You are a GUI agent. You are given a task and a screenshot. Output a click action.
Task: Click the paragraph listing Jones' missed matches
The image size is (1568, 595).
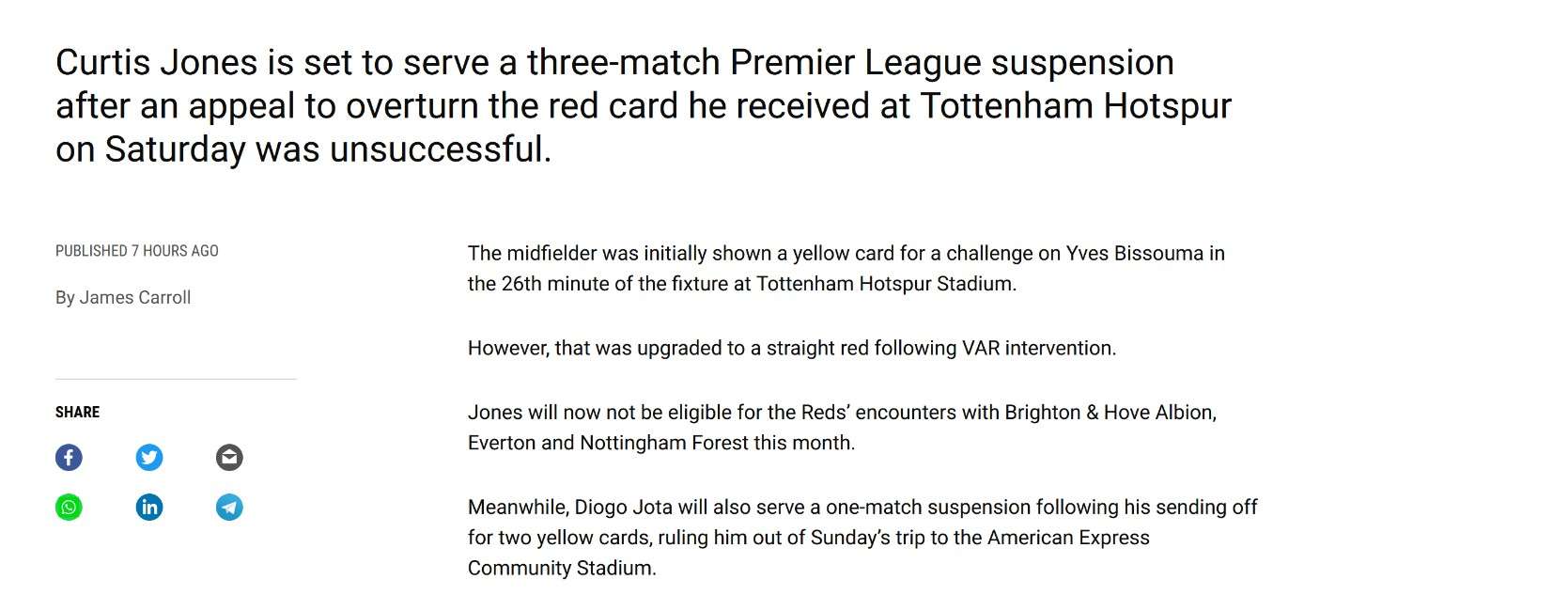tap(841, 427)
